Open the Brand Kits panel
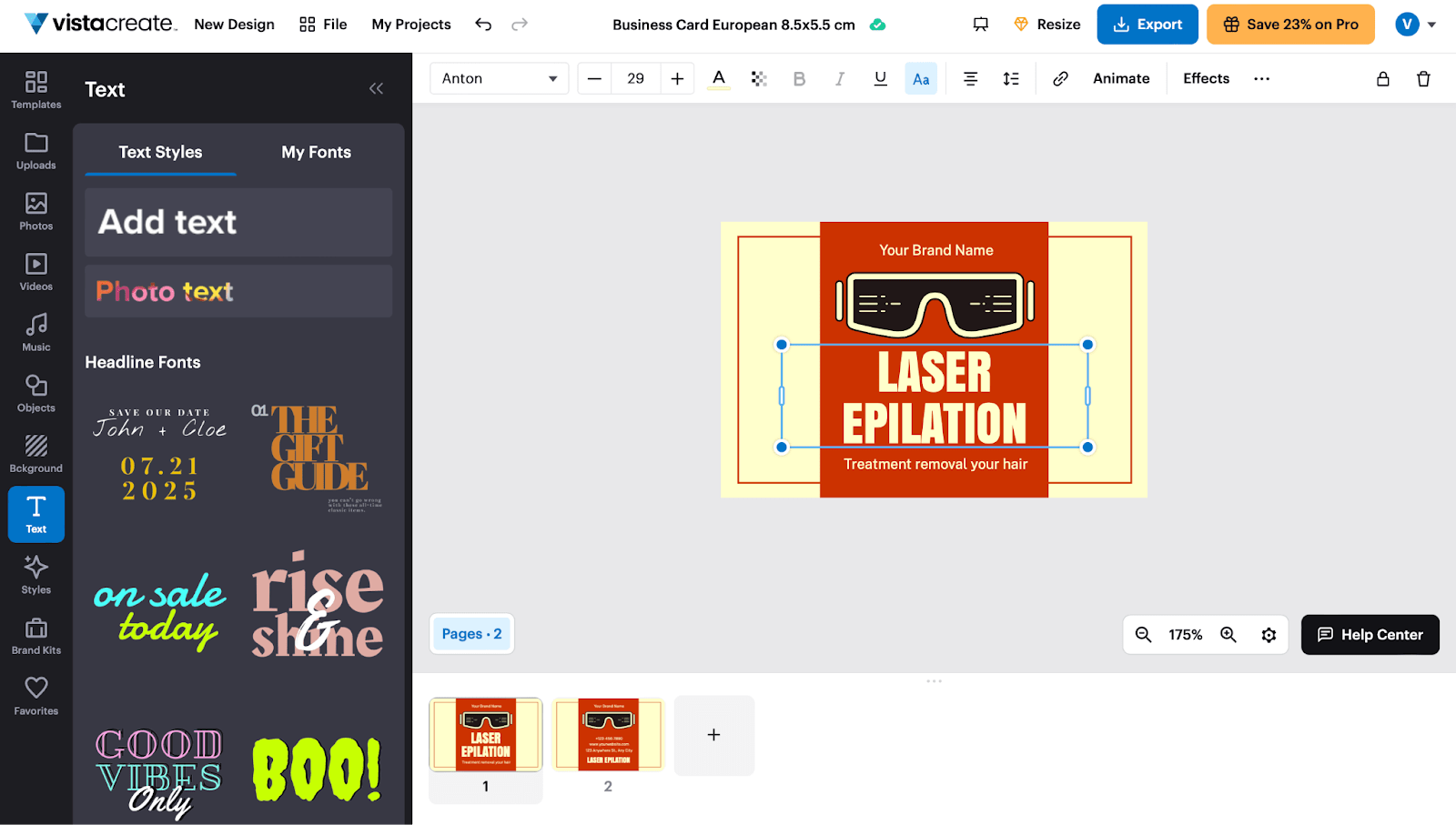The height and width of the screenshot is (825, 1456). click(x=35, y=635)
